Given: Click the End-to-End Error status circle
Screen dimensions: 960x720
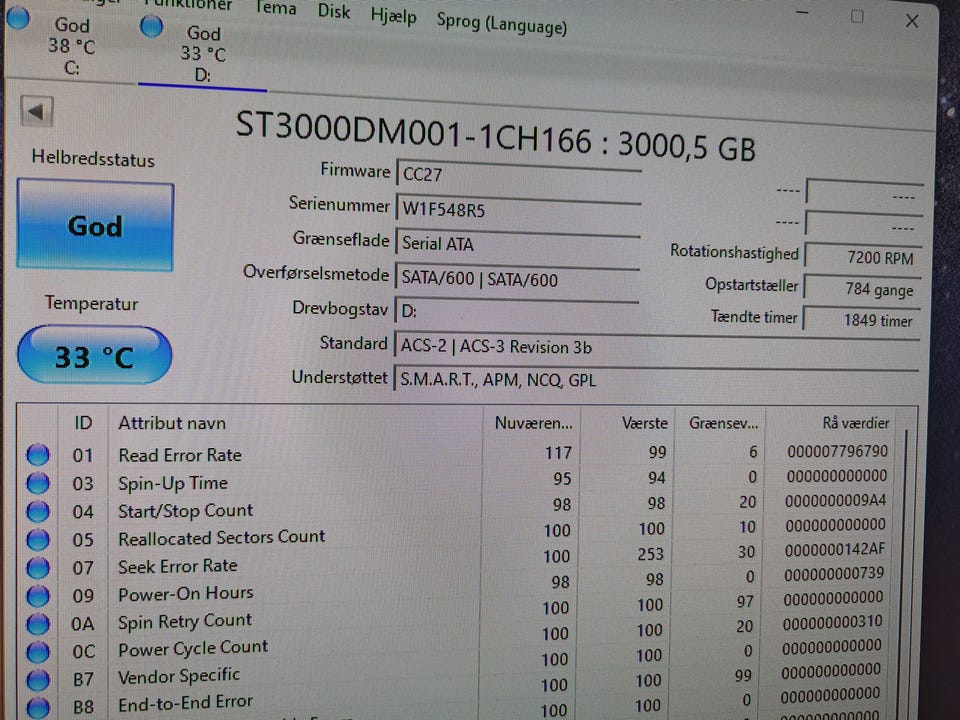Looking at the screenshot, I should pos(38,707).
